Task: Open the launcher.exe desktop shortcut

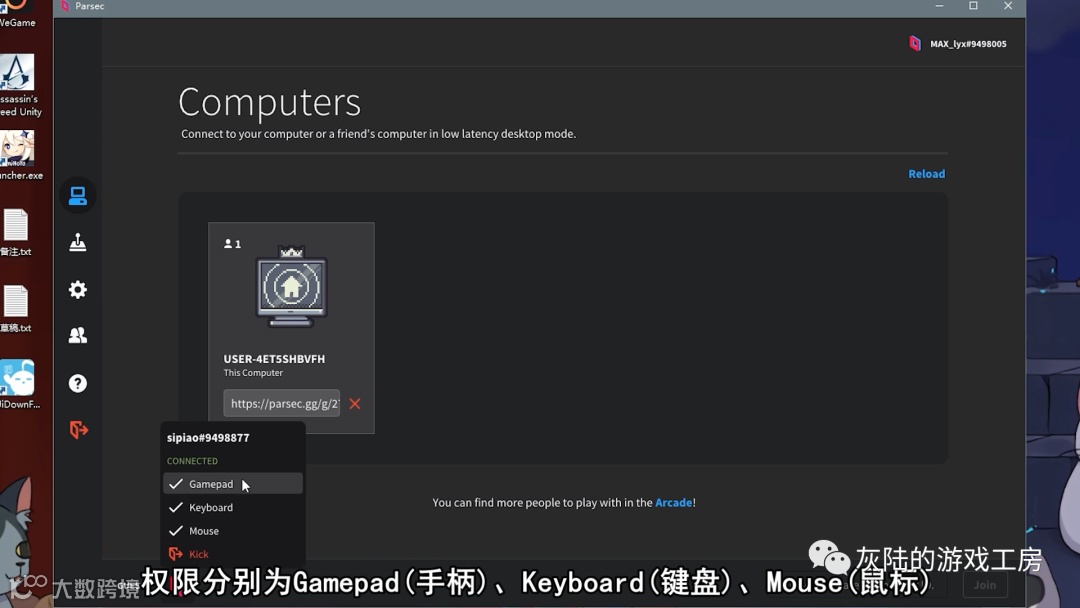Action: pos(19,156)
